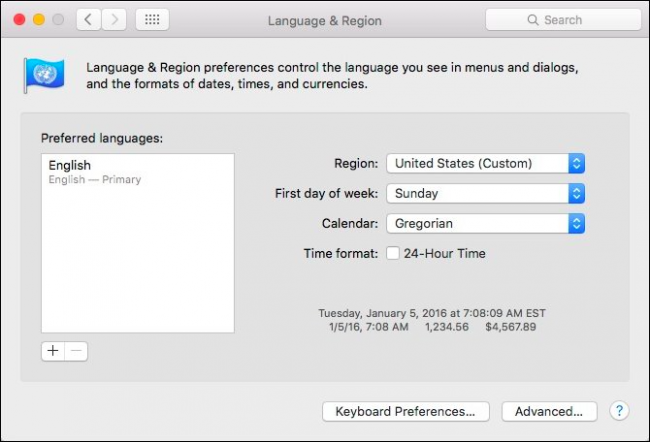The height and width of the screenshot is (442, 650).
Task: Click the sample number '1,234.56'
Action: [x=447, y=327]
